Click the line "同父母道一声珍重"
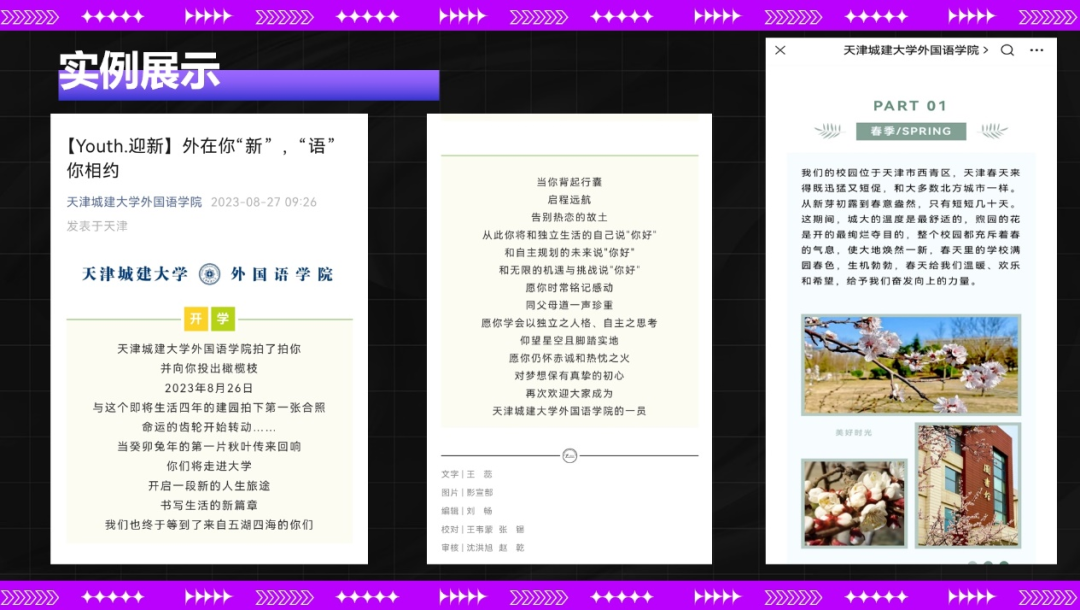Screen dimensions: 1080x610 point(570,305)
